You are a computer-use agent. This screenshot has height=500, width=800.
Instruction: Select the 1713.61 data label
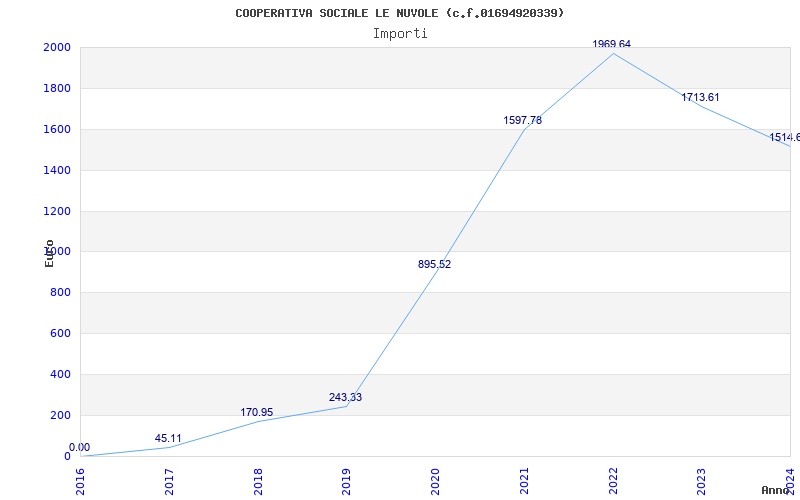tap(700, 97)
